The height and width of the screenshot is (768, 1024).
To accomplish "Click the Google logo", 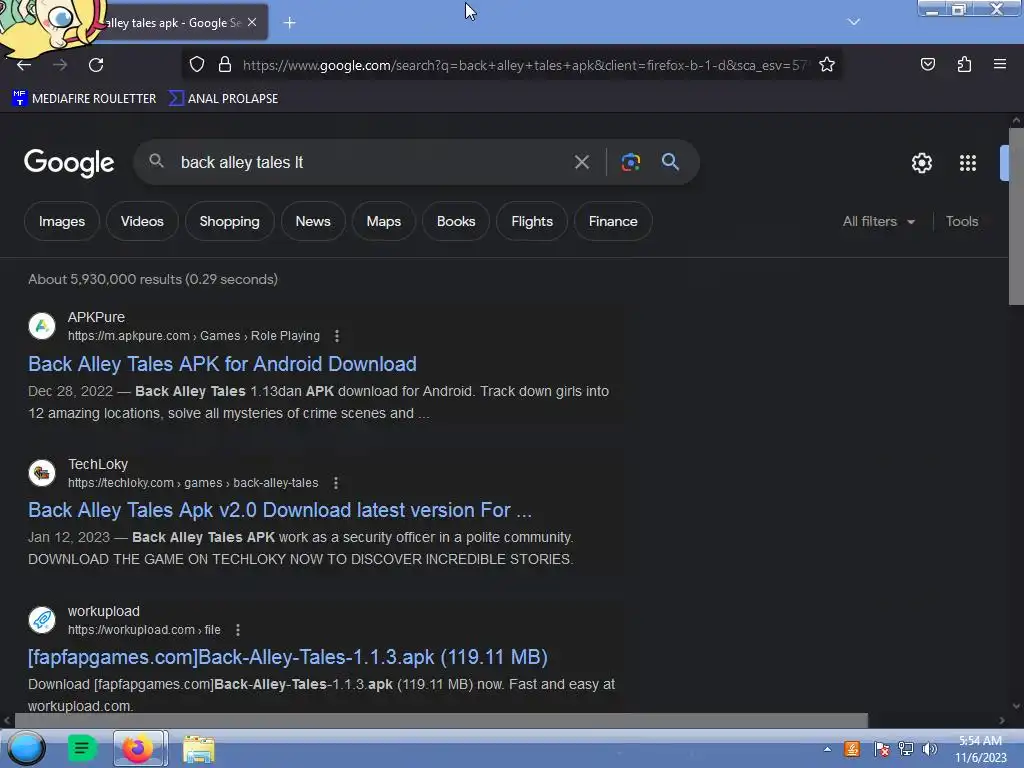I will coord(69,163).
